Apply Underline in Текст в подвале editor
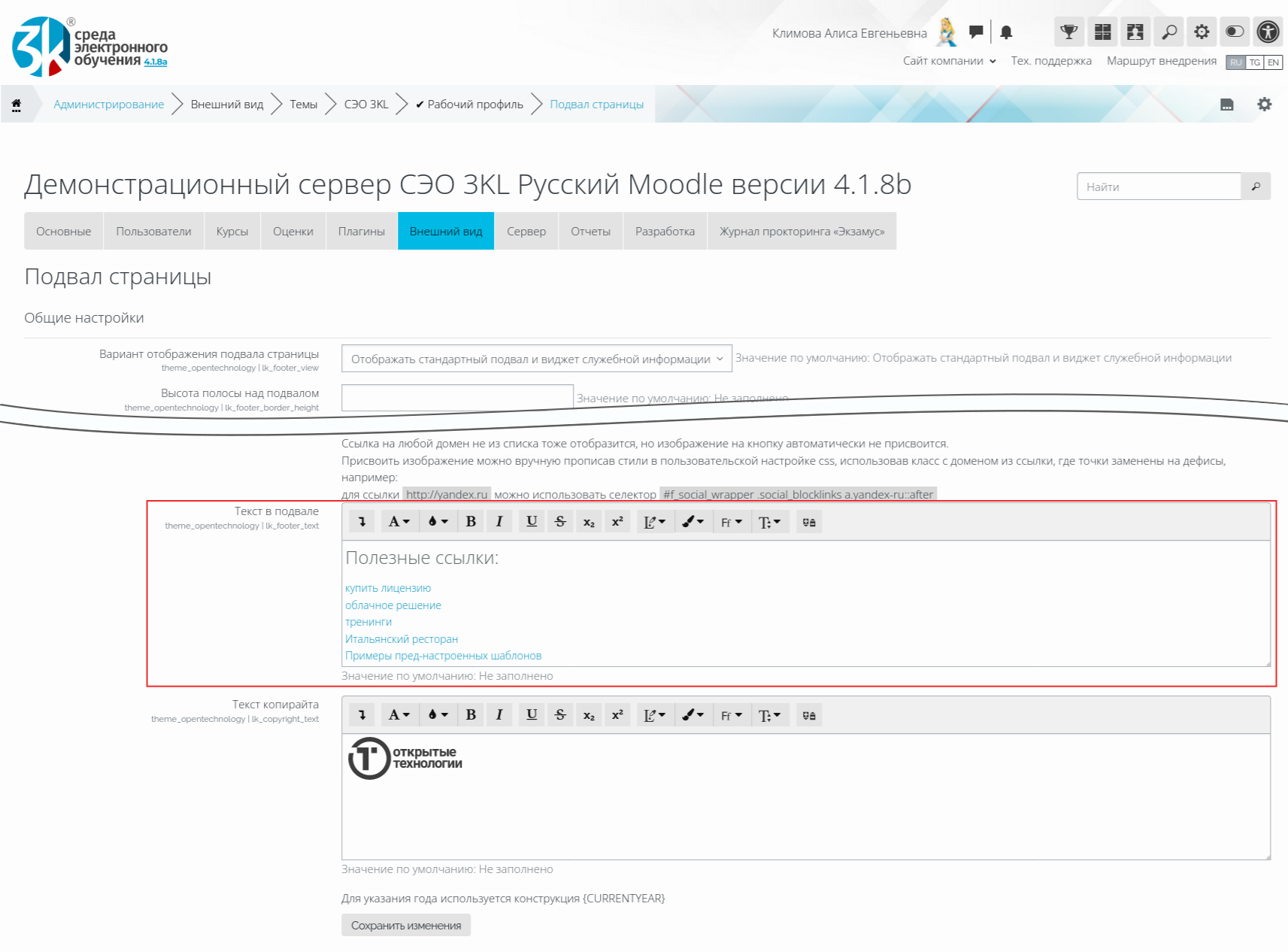1288x952 pixels. [532, 521]
